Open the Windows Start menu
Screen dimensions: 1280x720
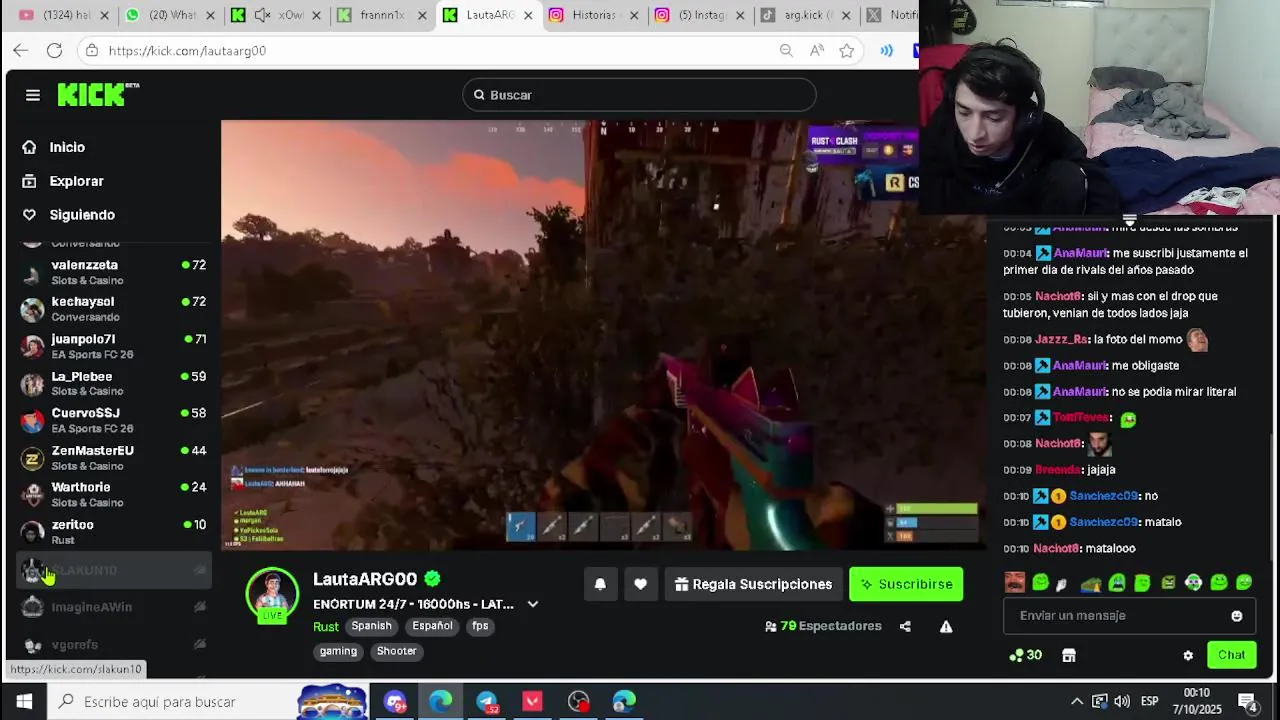(x=24, y=702)
